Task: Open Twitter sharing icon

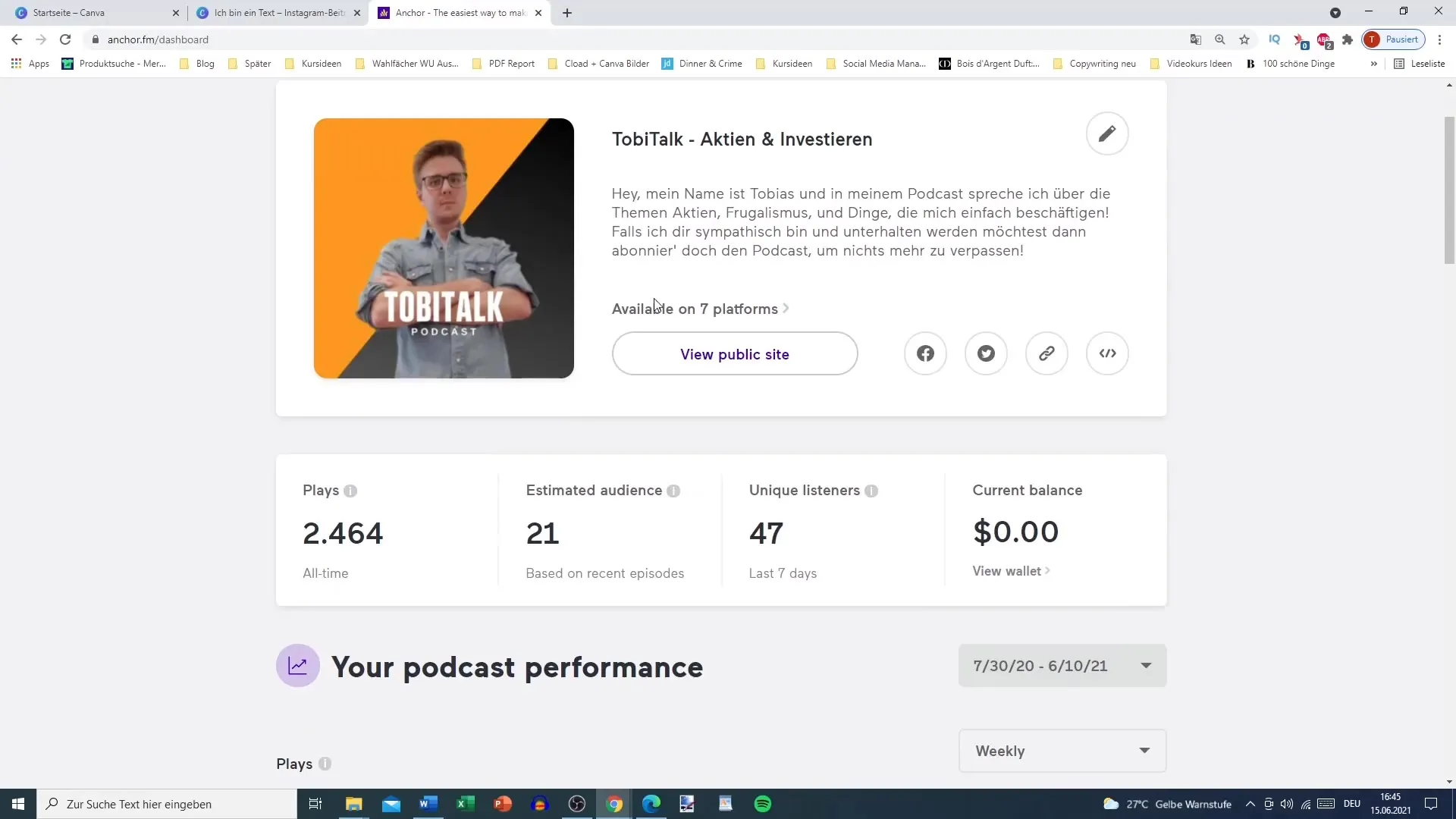Action: (x=986, y=354)
